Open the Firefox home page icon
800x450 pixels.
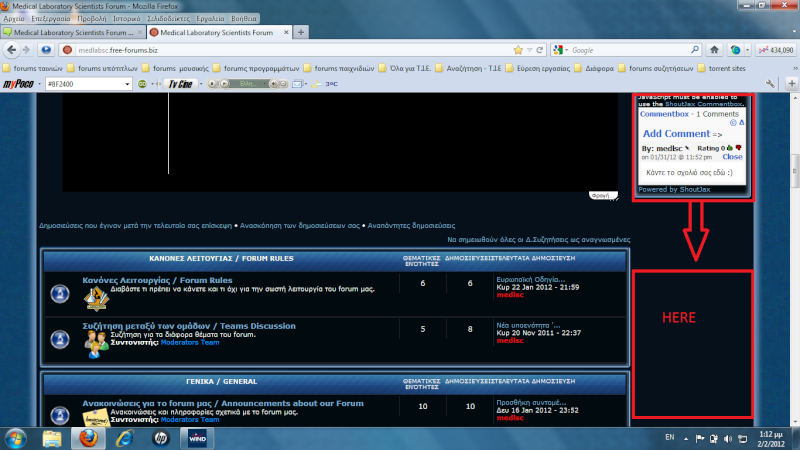point(714,50)
